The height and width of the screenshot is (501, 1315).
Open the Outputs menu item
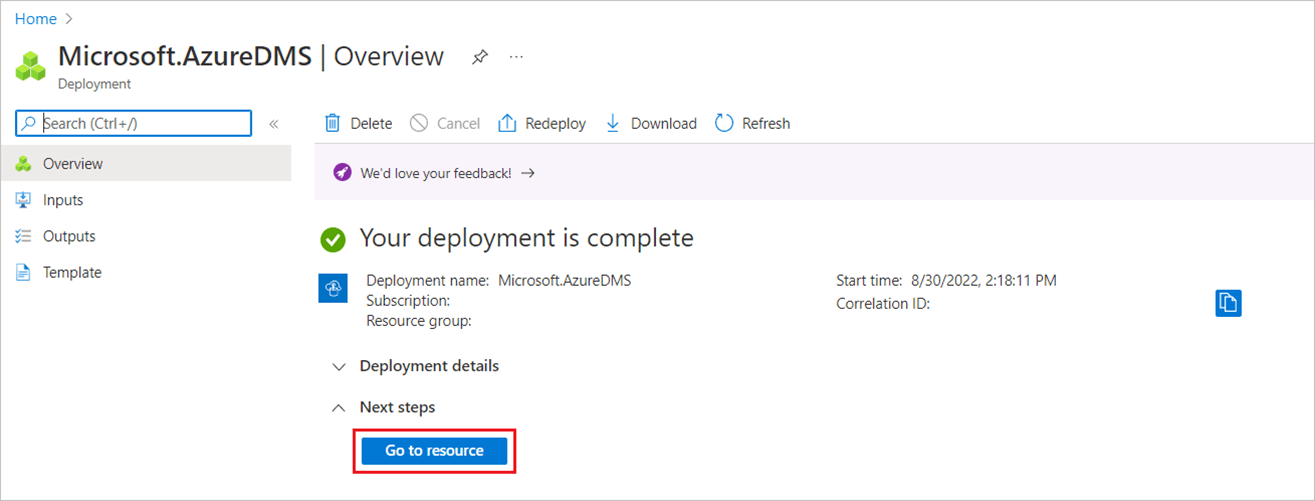click(x=69, y=236)
